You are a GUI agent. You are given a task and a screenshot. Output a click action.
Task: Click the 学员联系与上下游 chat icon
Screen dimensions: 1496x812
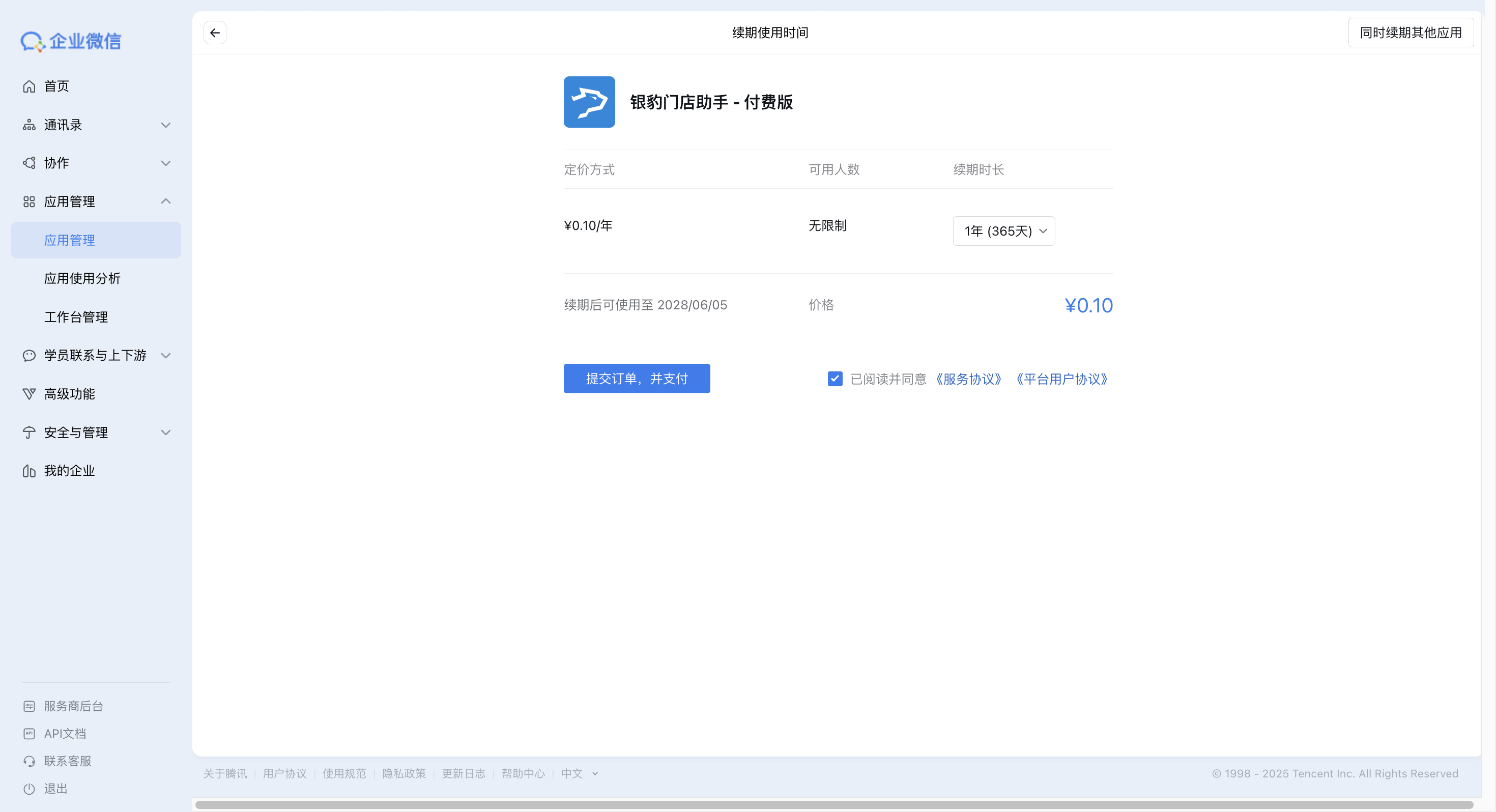tap(29, 356)
